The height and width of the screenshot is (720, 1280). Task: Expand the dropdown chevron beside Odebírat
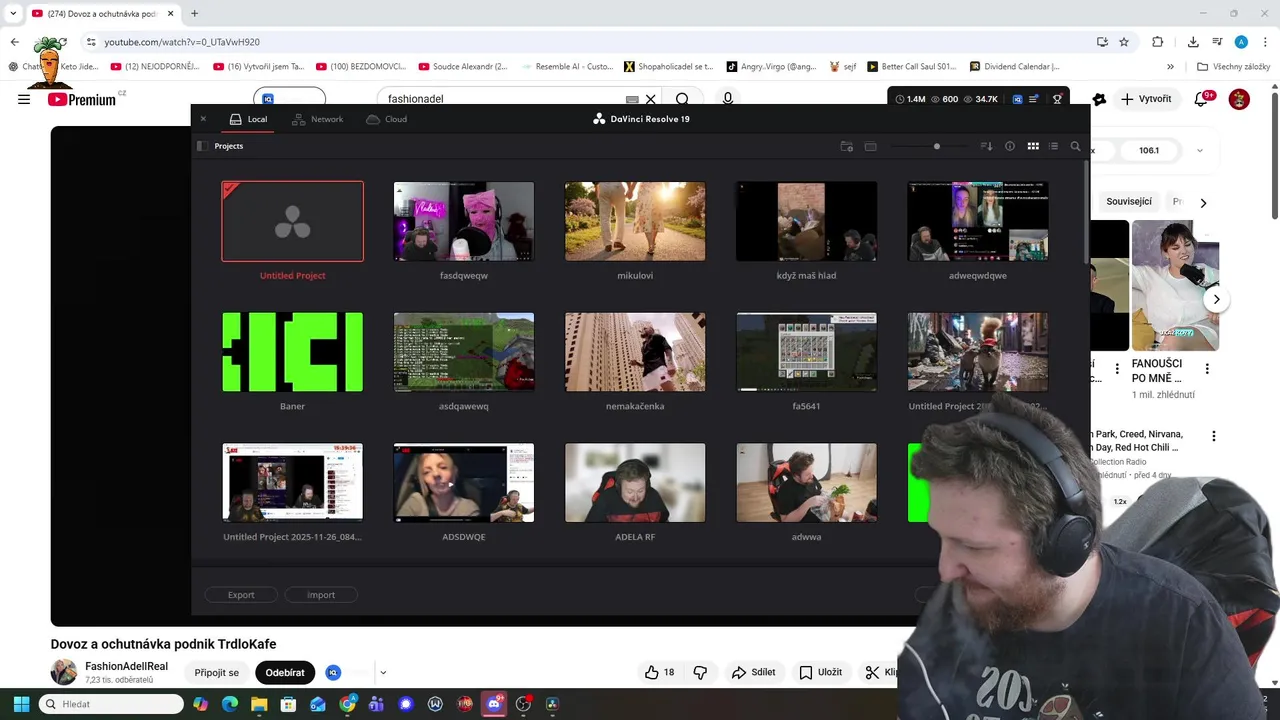pos(383,673)
